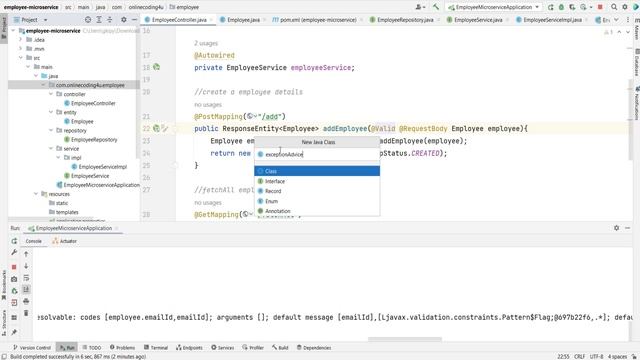Screen dimensions: 640x360
Task: Open the Actuator tab in Run panel
Action: (64, 241)
